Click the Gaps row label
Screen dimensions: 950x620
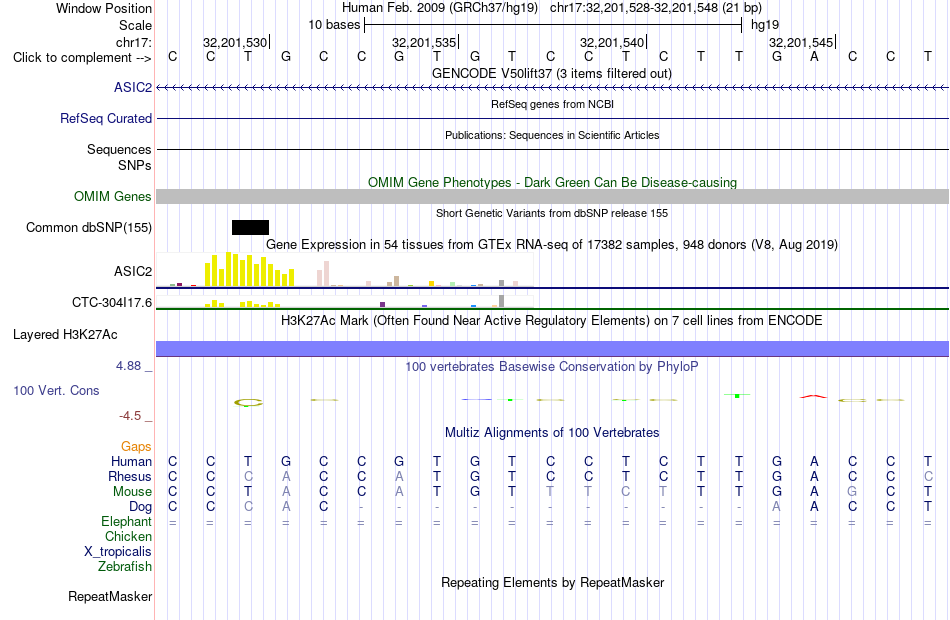click(x=136, y=446)
